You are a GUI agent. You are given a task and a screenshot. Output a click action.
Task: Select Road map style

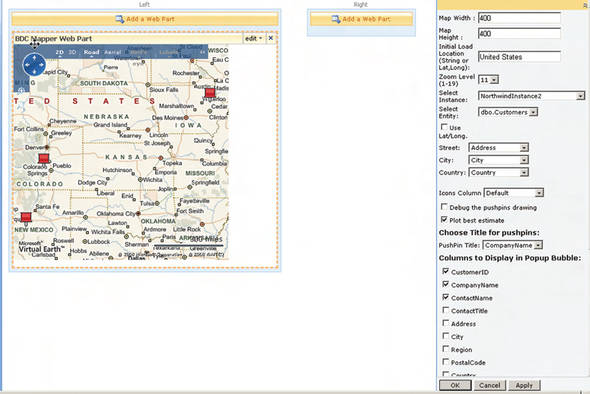(x=91, y=52)
